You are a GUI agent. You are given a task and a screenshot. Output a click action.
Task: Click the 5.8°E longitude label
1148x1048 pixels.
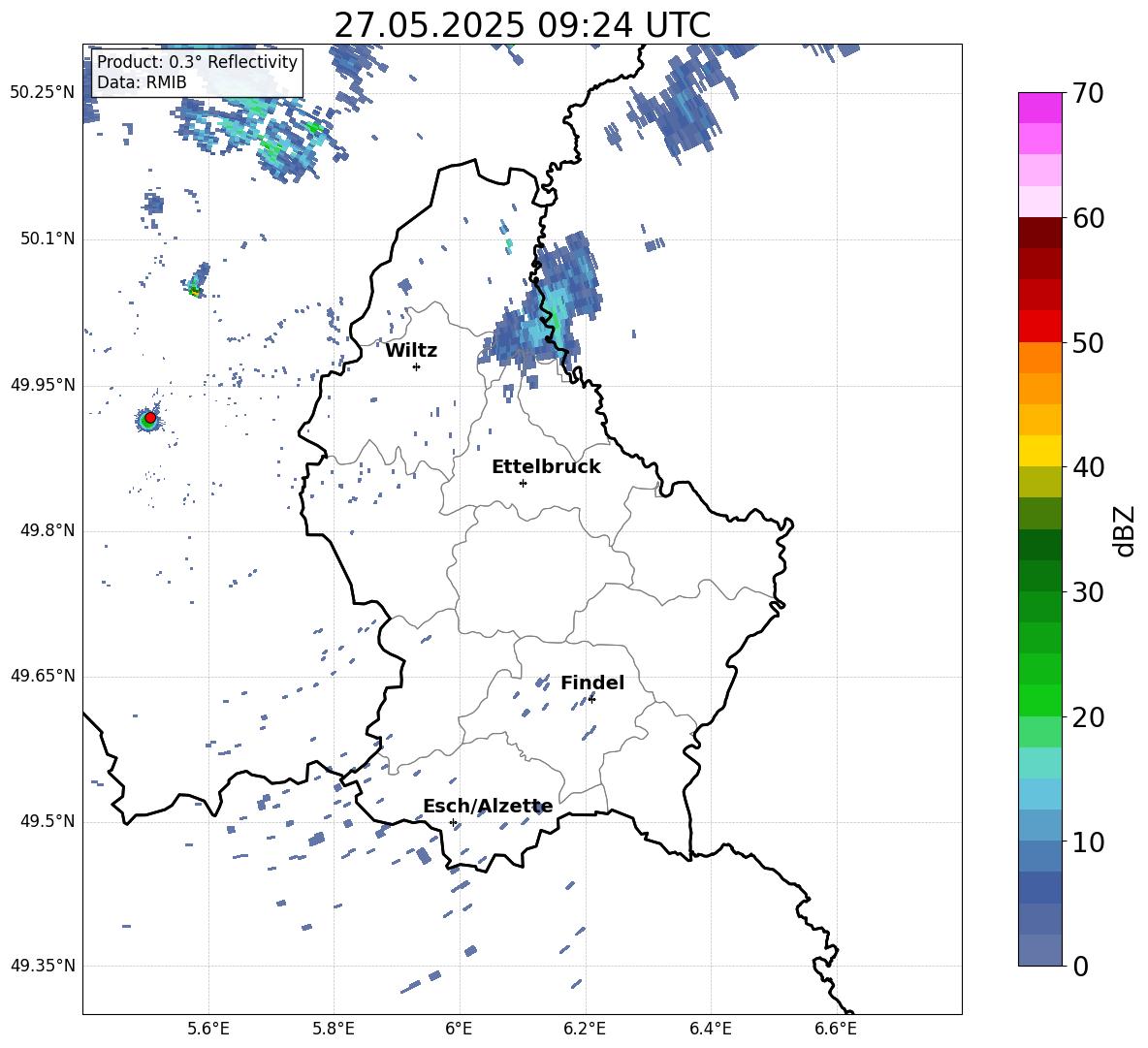(x=334, y=1029)
